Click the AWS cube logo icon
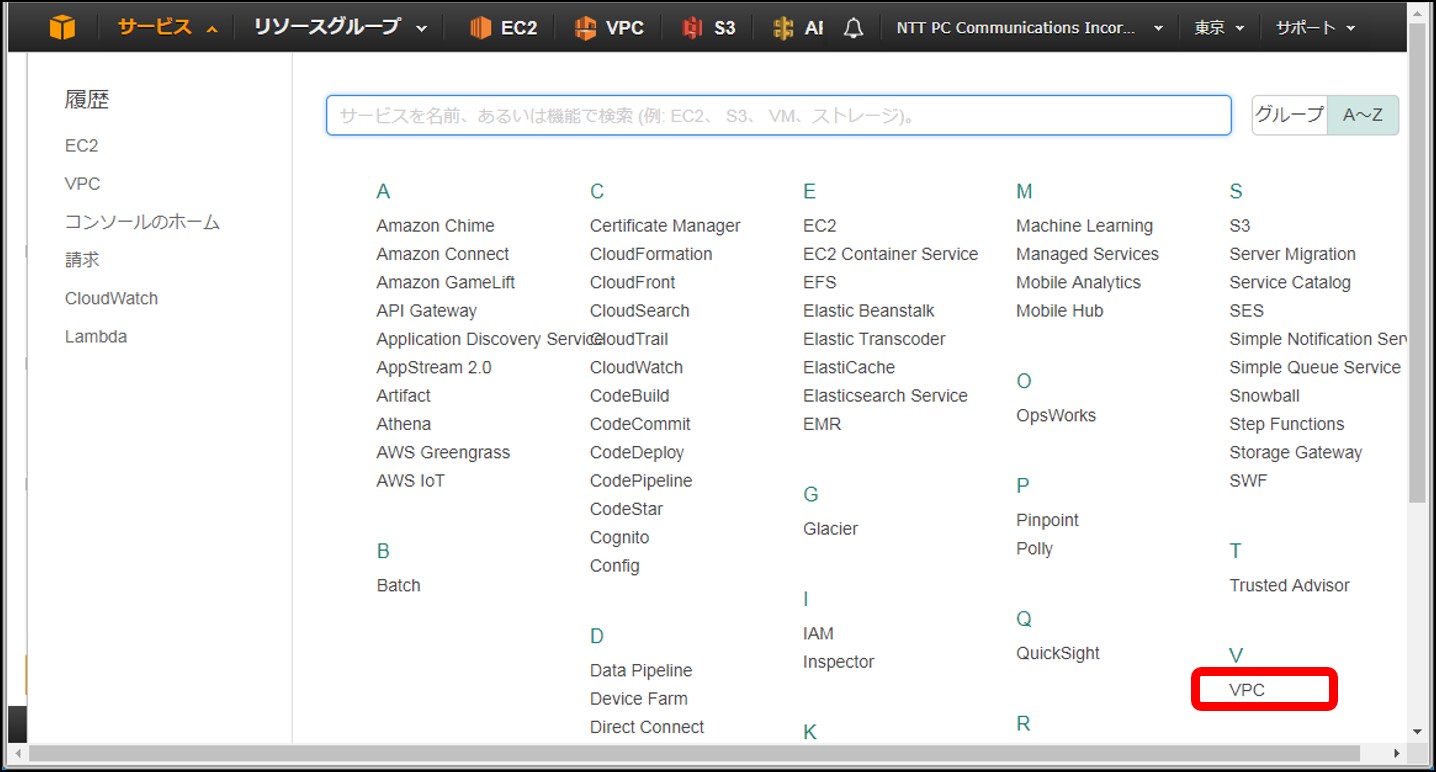The height and width of the screenshot is (772, 1436). tap(62, 27)
